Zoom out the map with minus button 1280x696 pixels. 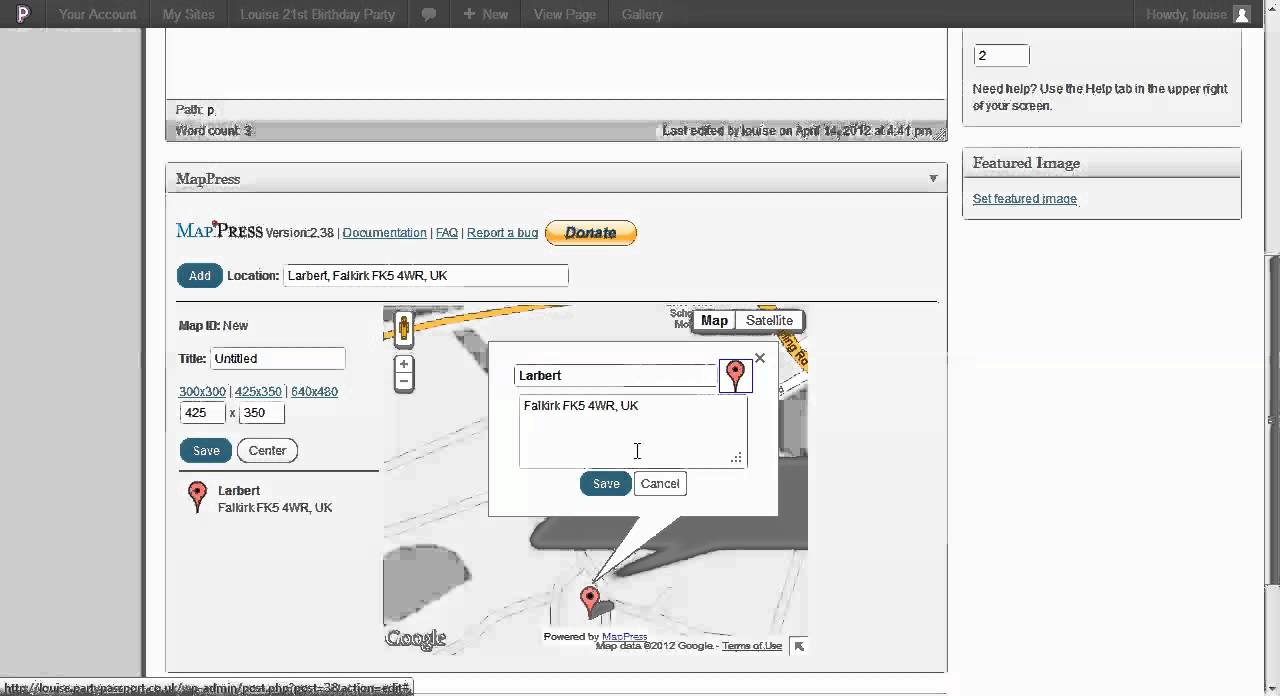tap(404, 381)
